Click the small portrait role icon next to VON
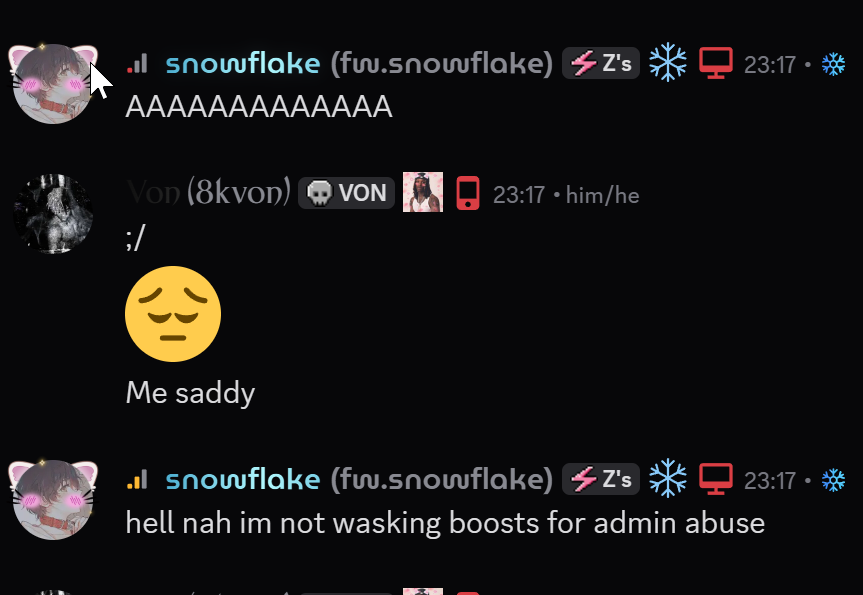Image resolution: width=863 pixels, height=595 pixels. 423,192
